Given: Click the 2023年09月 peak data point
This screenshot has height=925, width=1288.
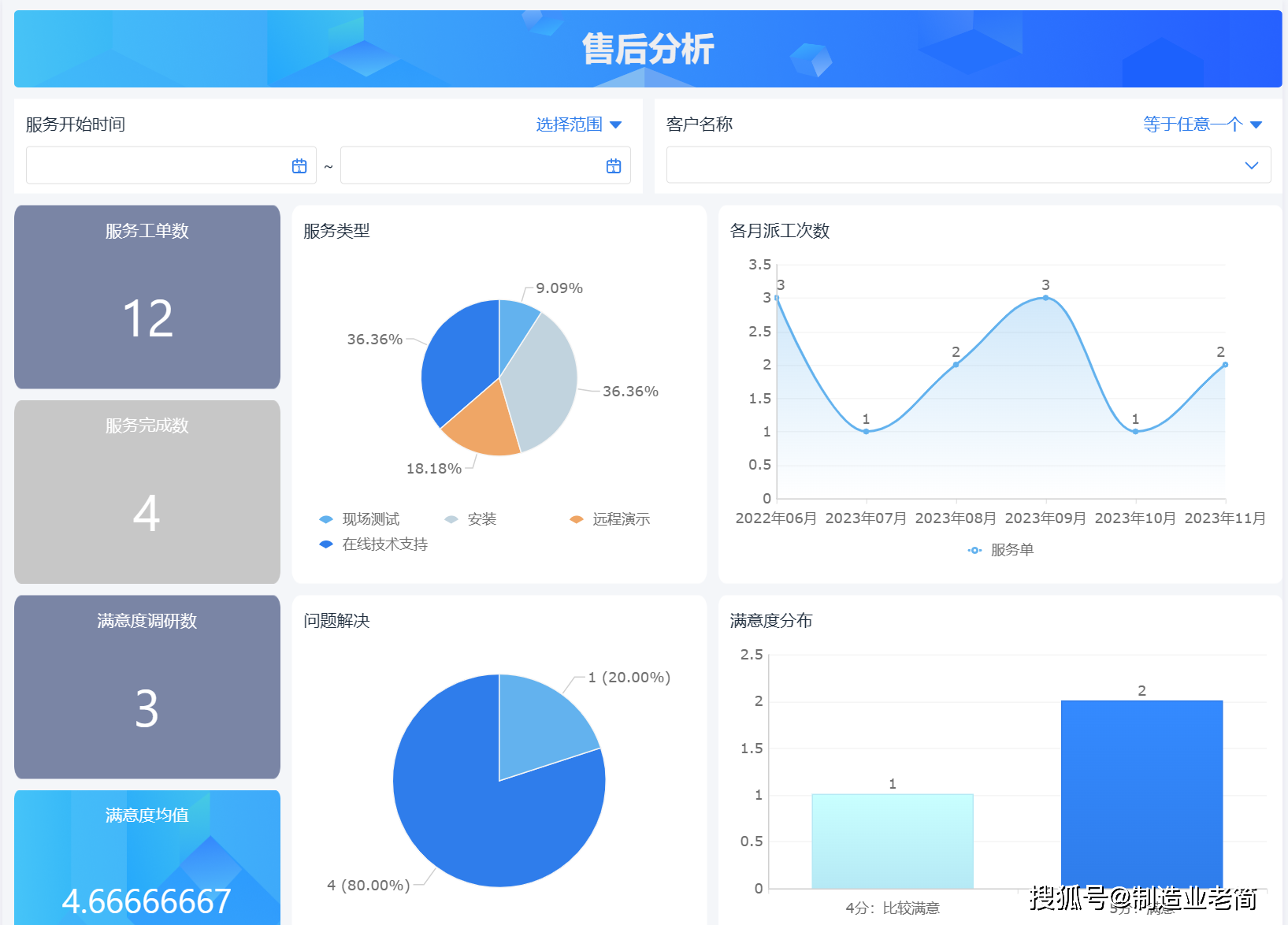Looking at the screenshot, I should 1045,298.
